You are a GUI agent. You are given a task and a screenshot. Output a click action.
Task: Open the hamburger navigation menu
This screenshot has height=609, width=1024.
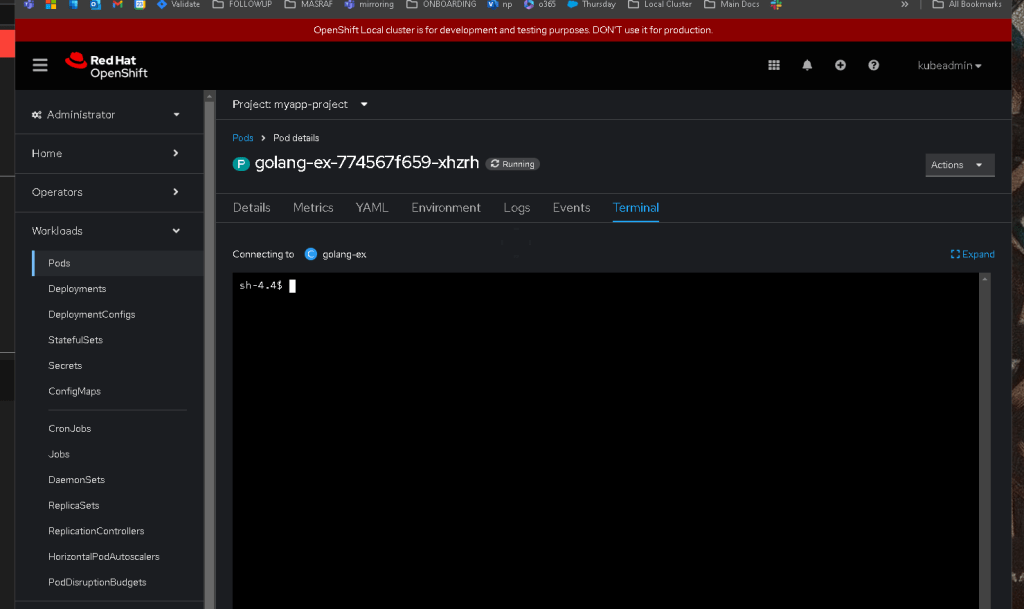click(x=40, y=65)
